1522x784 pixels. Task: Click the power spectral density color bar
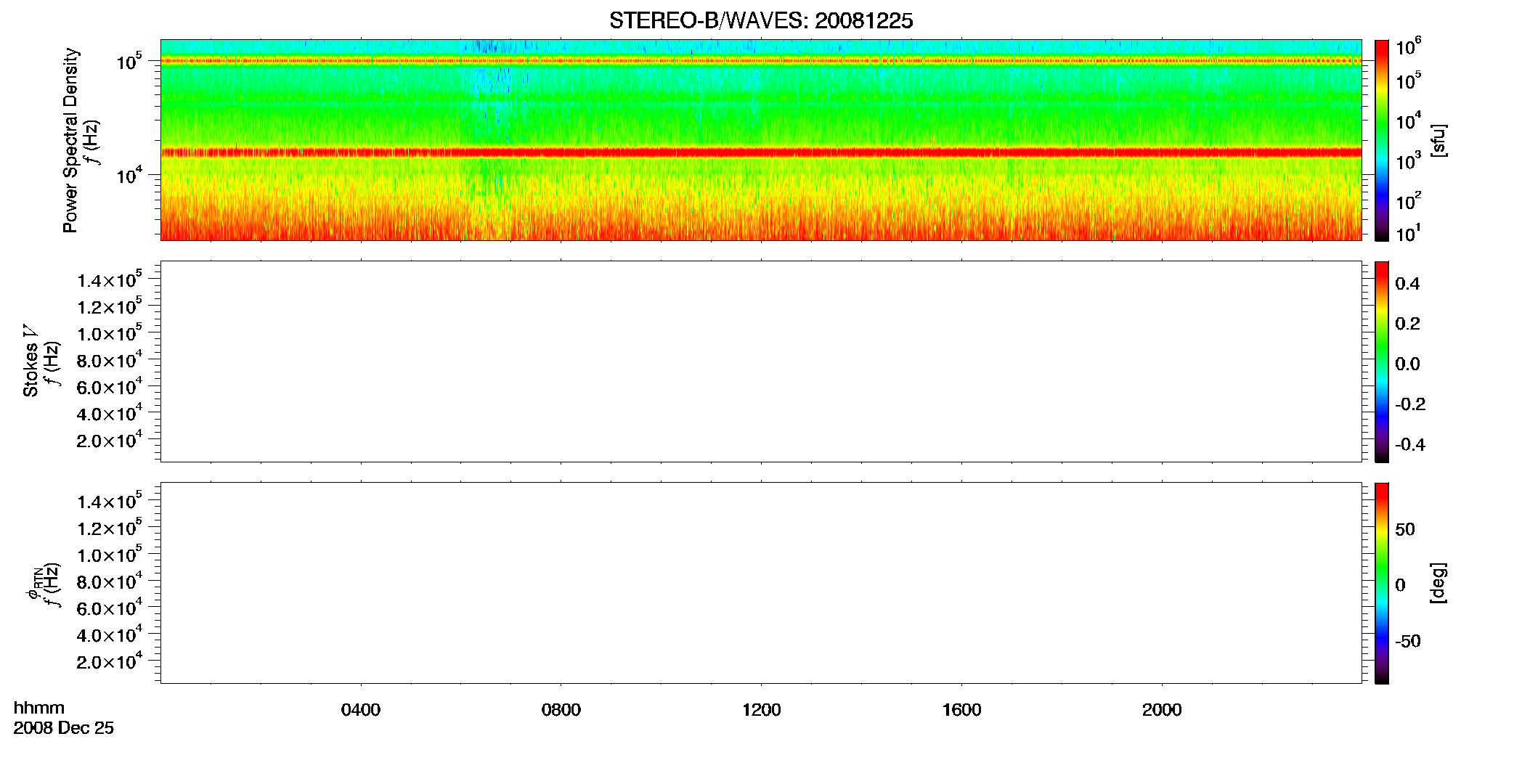click(1381, 140)
